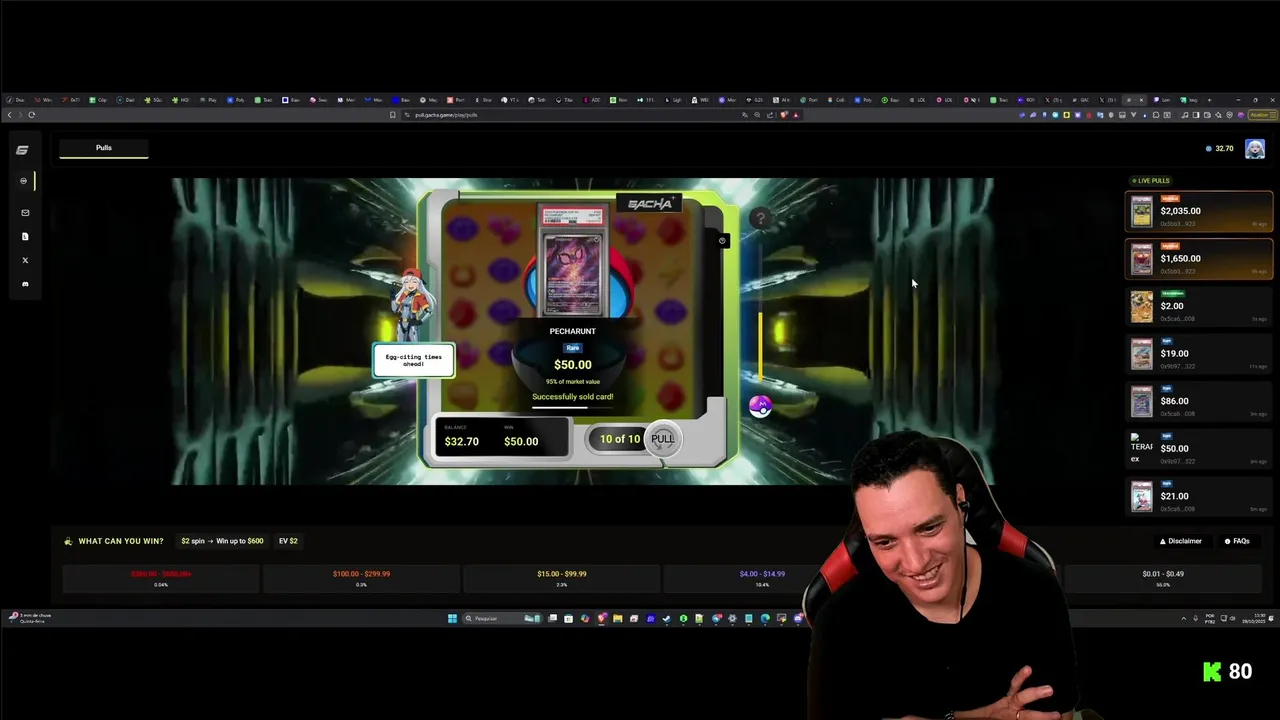Open the $19.00 live pull entry
1280x720 pixels.
1199,353
